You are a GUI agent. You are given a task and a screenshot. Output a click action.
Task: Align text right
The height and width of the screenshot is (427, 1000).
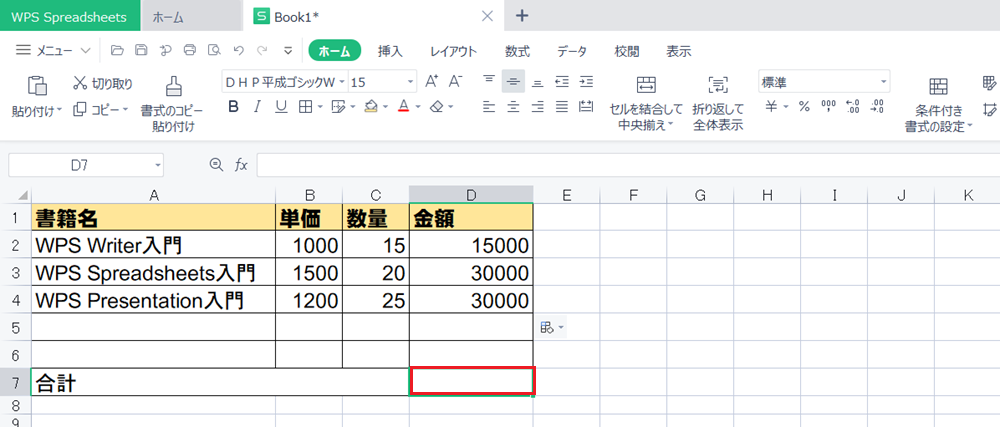[x=538, y=106]
